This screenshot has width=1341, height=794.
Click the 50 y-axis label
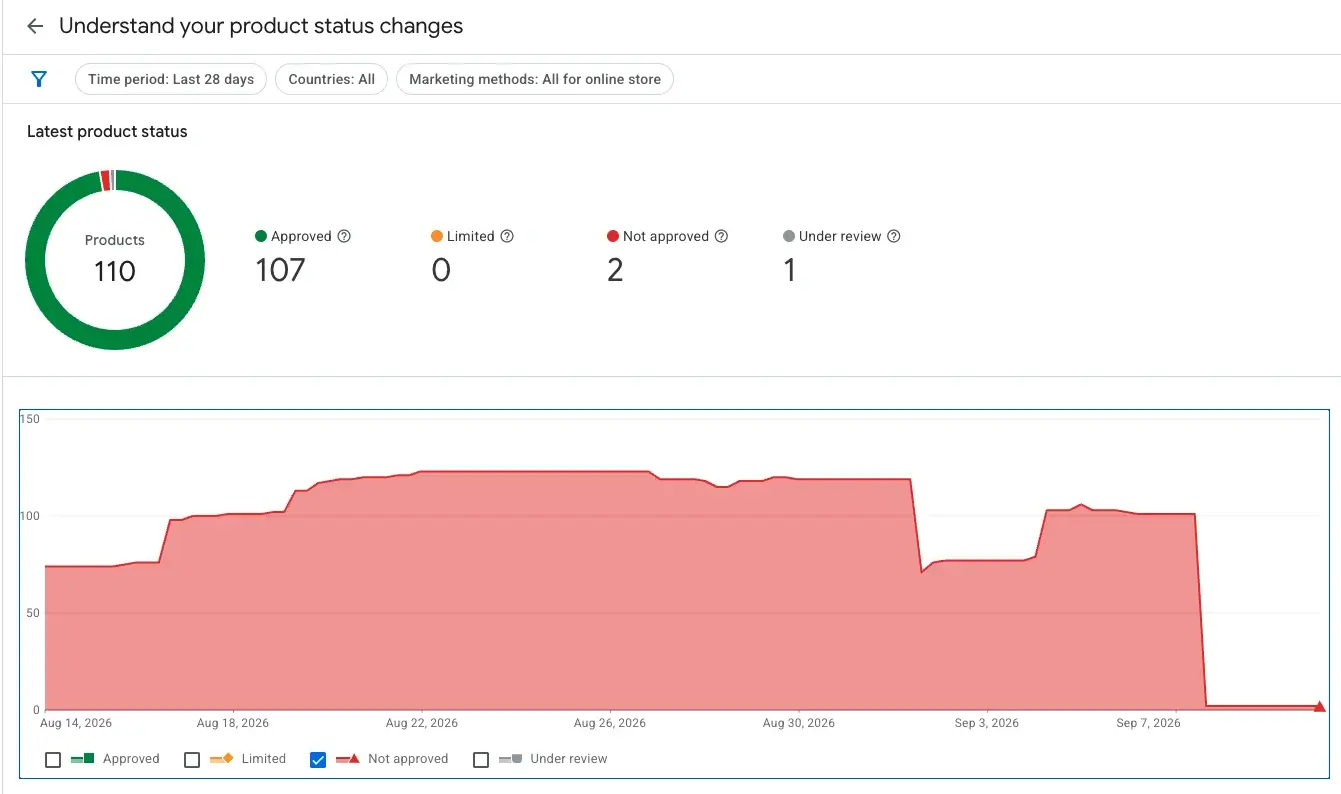point(33,613)
